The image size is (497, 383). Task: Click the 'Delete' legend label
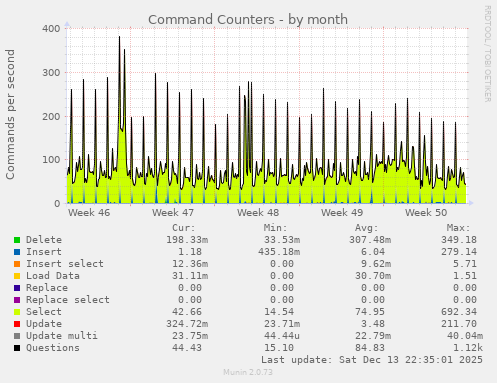click(44, 240)
